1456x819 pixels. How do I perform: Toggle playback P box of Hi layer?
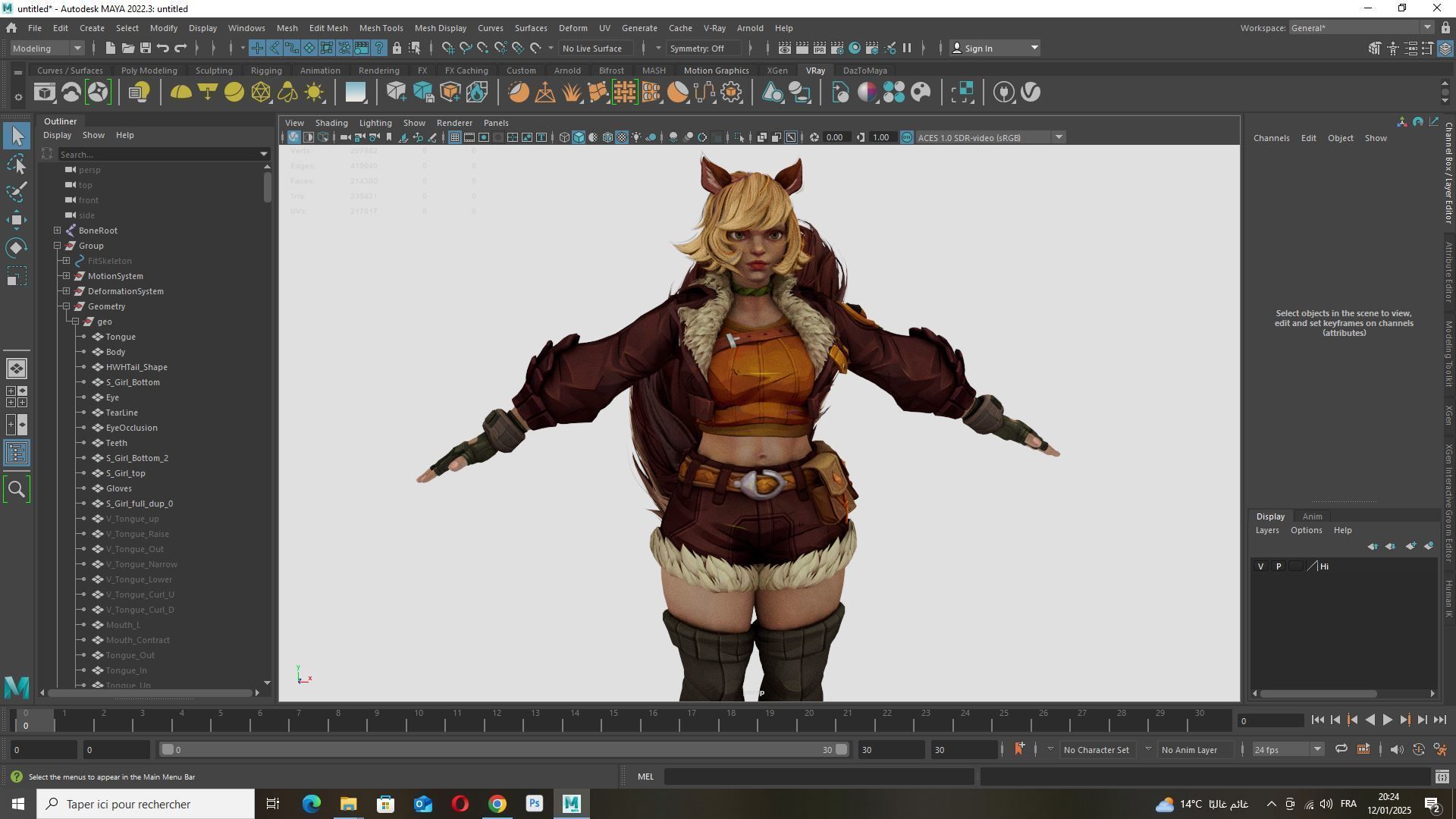[1279, 566]
